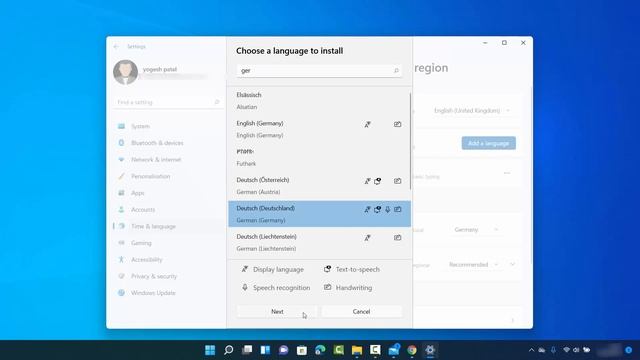Open Bluetooth & devices in sidebar
Viewport: 640px width, 360px height.
[x=167, y=143]
